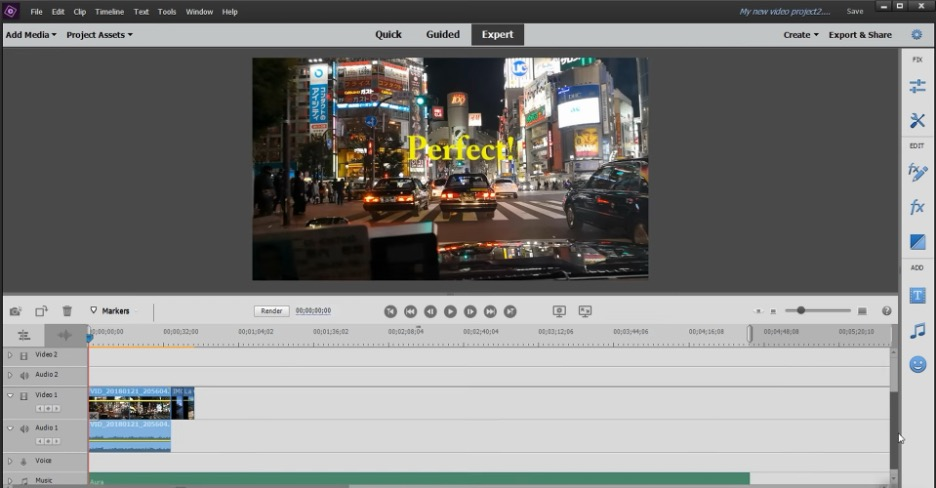Open the Project Assets dropdown

coord(99,35)
